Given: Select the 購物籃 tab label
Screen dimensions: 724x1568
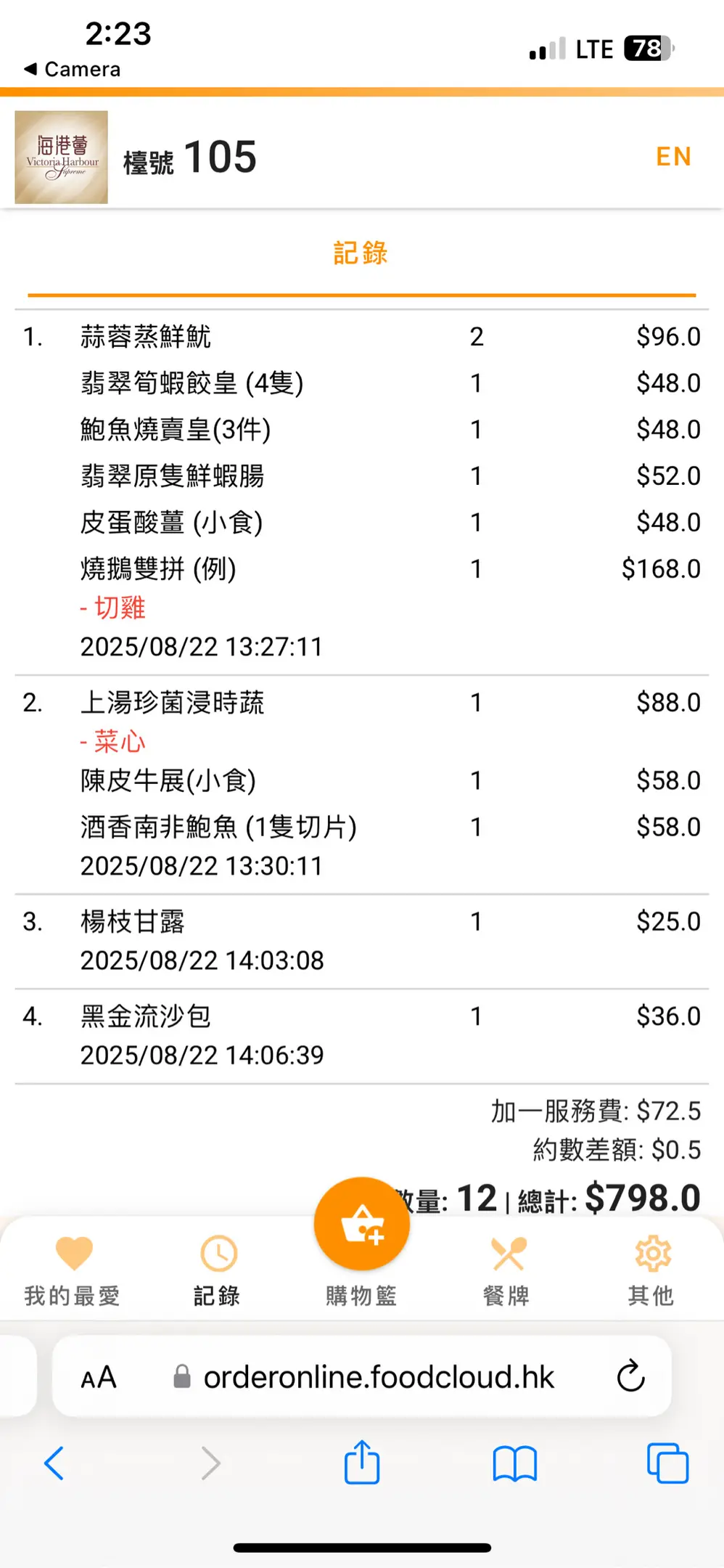Looking at the screenshot, I should (361, 1296).
